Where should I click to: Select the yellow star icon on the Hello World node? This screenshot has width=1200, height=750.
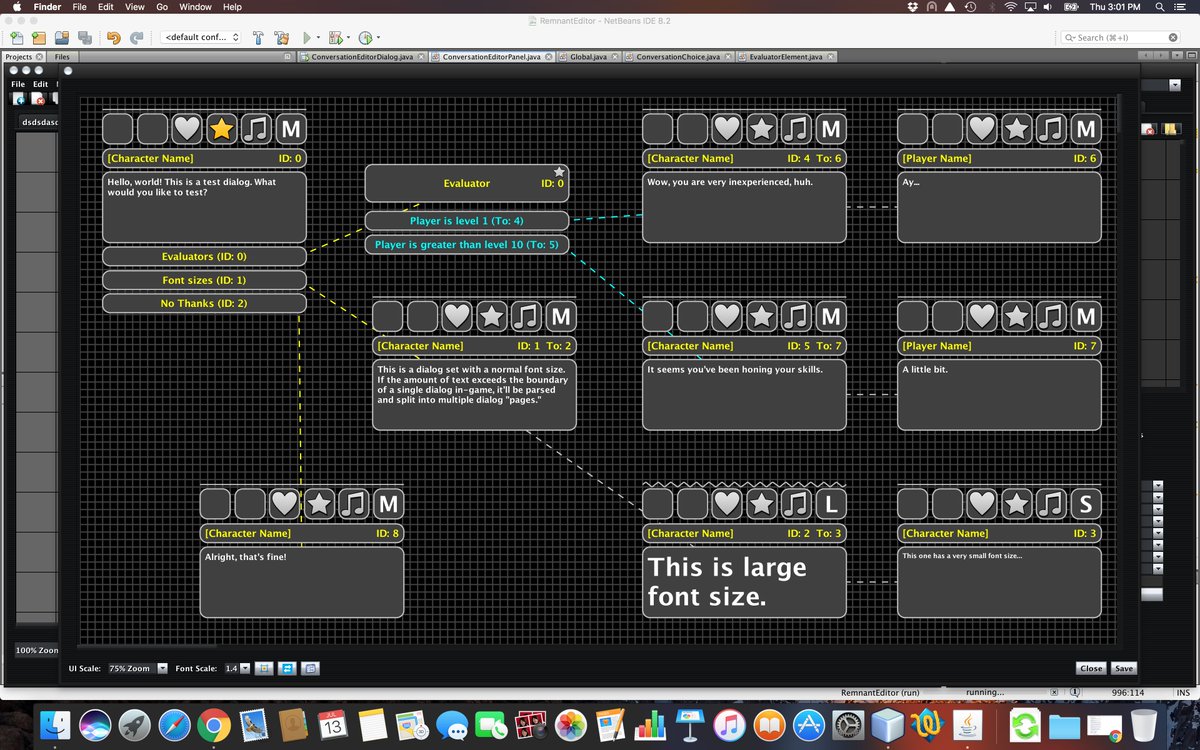coord(221,128)
